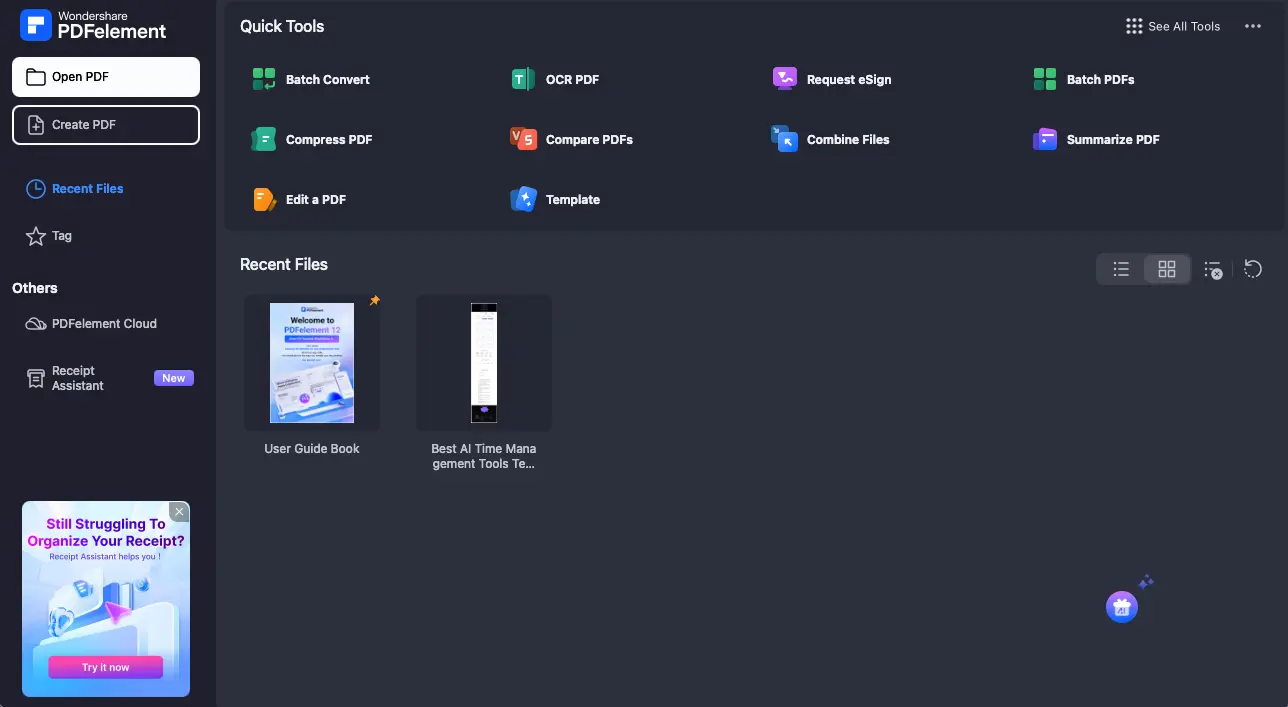The height and width of the screenshot is (707, 1288).
Task: Expand the three-dots Quick Tools menu
Action: tap(1252, 27)
